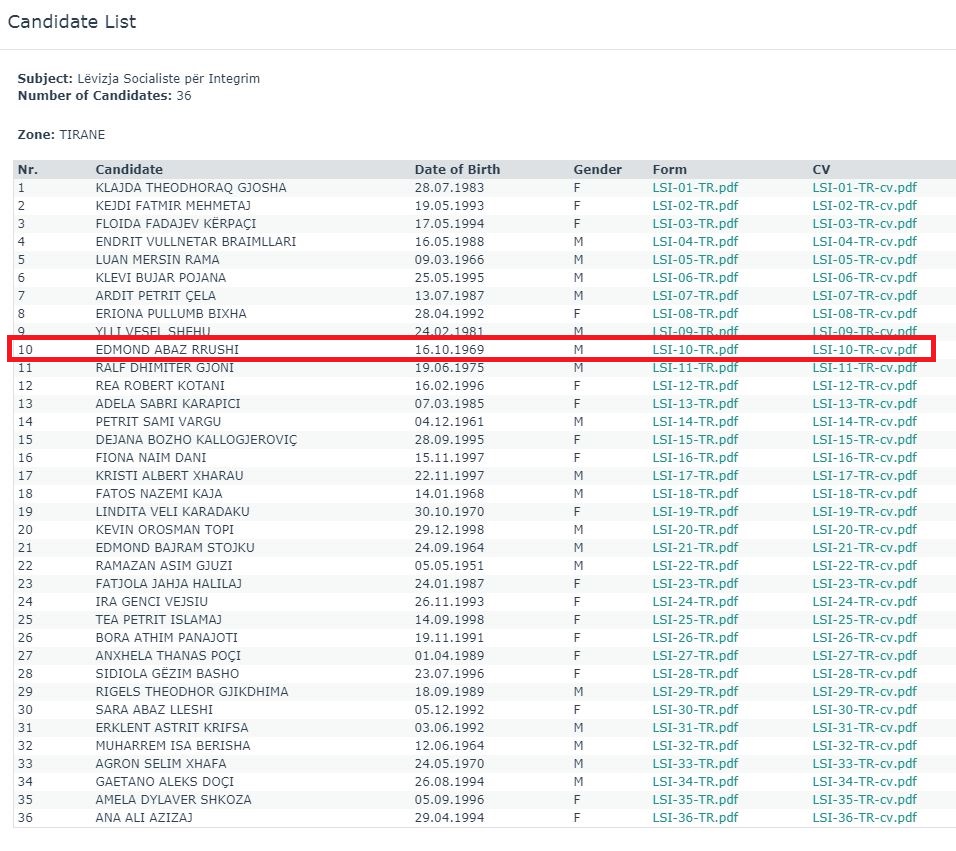Open Edmond Abaz Rrushi's LSI-10-TR.pdf form
Screen dimensions: 956x851
695,350
